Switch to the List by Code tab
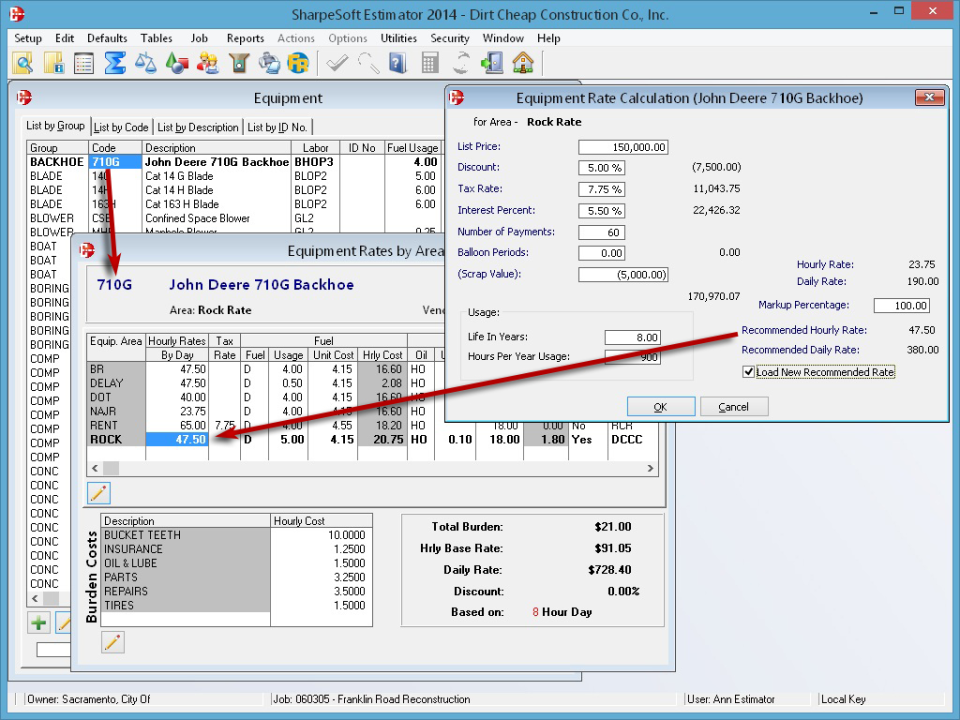This screenshot has height=720, width=960. coord(120,127)
